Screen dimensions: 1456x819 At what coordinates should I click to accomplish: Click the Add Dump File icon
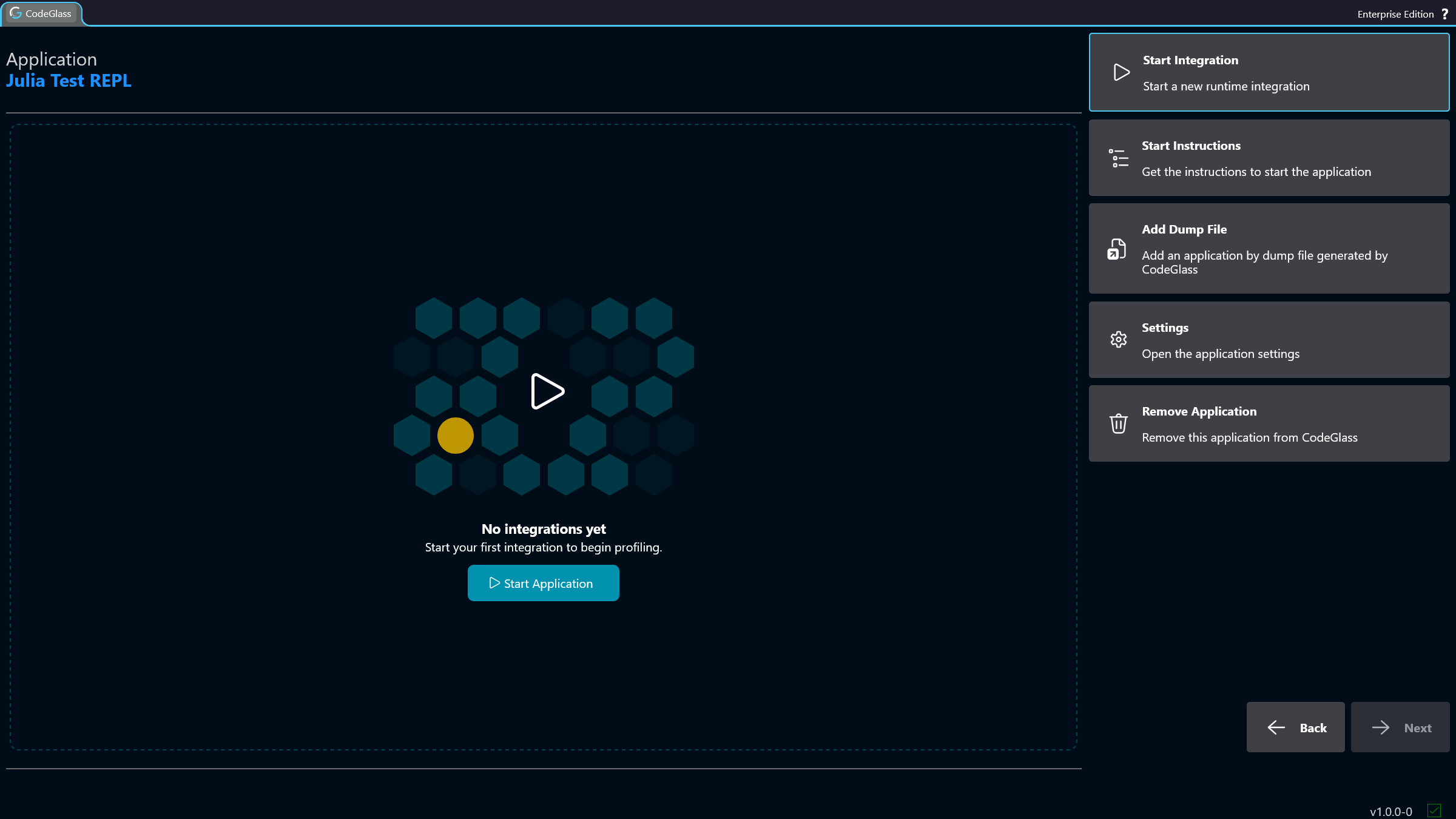tap(1117, 249)
